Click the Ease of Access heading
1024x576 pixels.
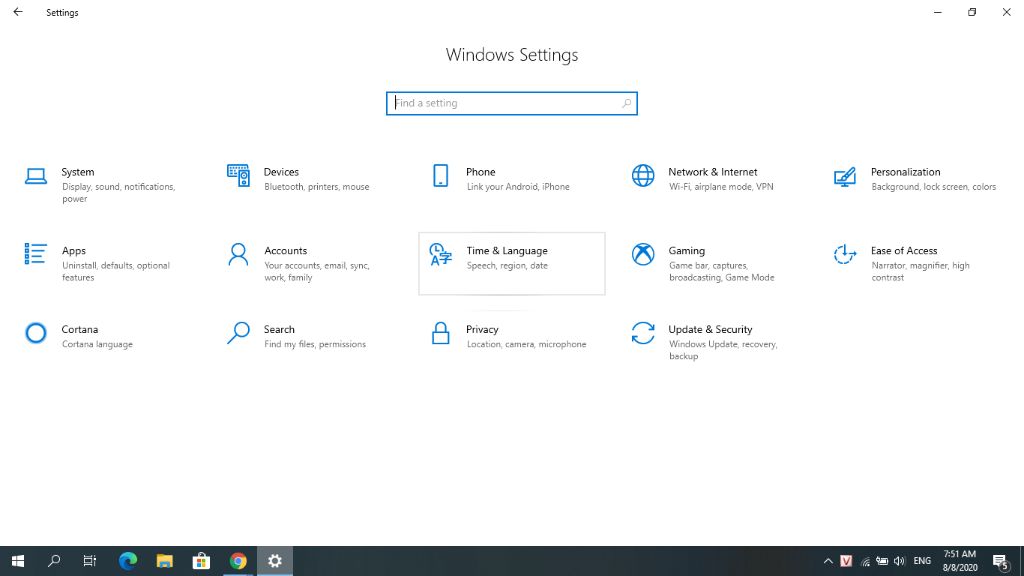904,251
